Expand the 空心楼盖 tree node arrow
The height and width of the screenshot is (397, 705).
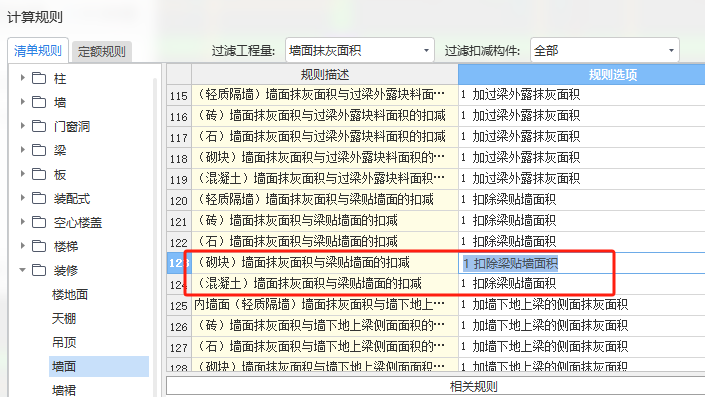click(x=22, y=222)
